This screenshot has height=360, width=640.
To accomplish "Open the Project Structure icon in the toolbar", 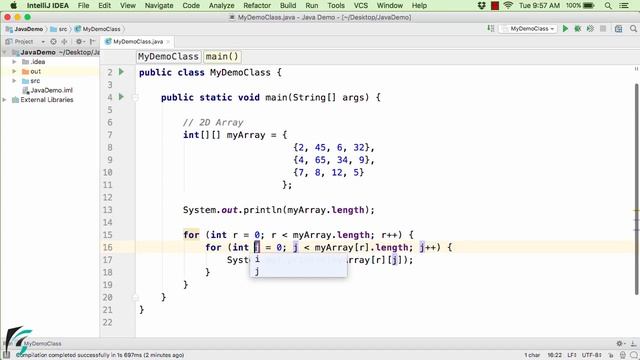I will (619, 29).
